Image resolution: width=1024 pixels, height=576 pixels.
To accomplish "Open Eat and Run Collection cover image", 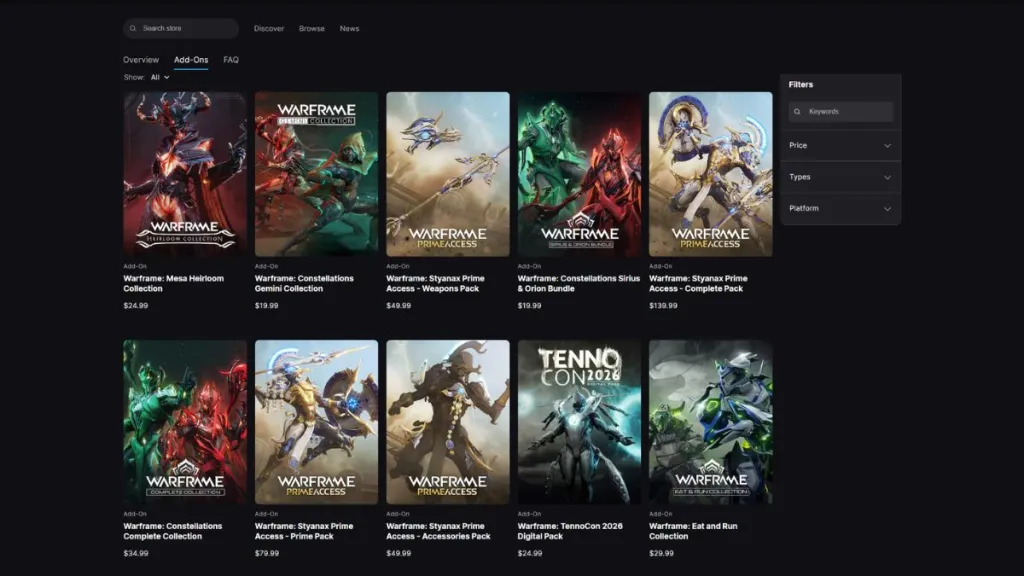I will 711,422.
